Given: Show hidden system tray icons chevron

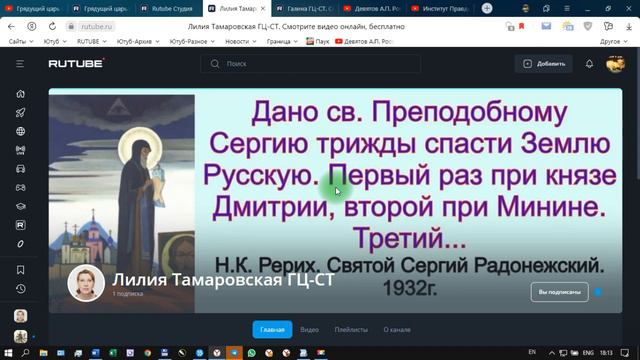Looking at the screenshot, I should coord(551,353).
